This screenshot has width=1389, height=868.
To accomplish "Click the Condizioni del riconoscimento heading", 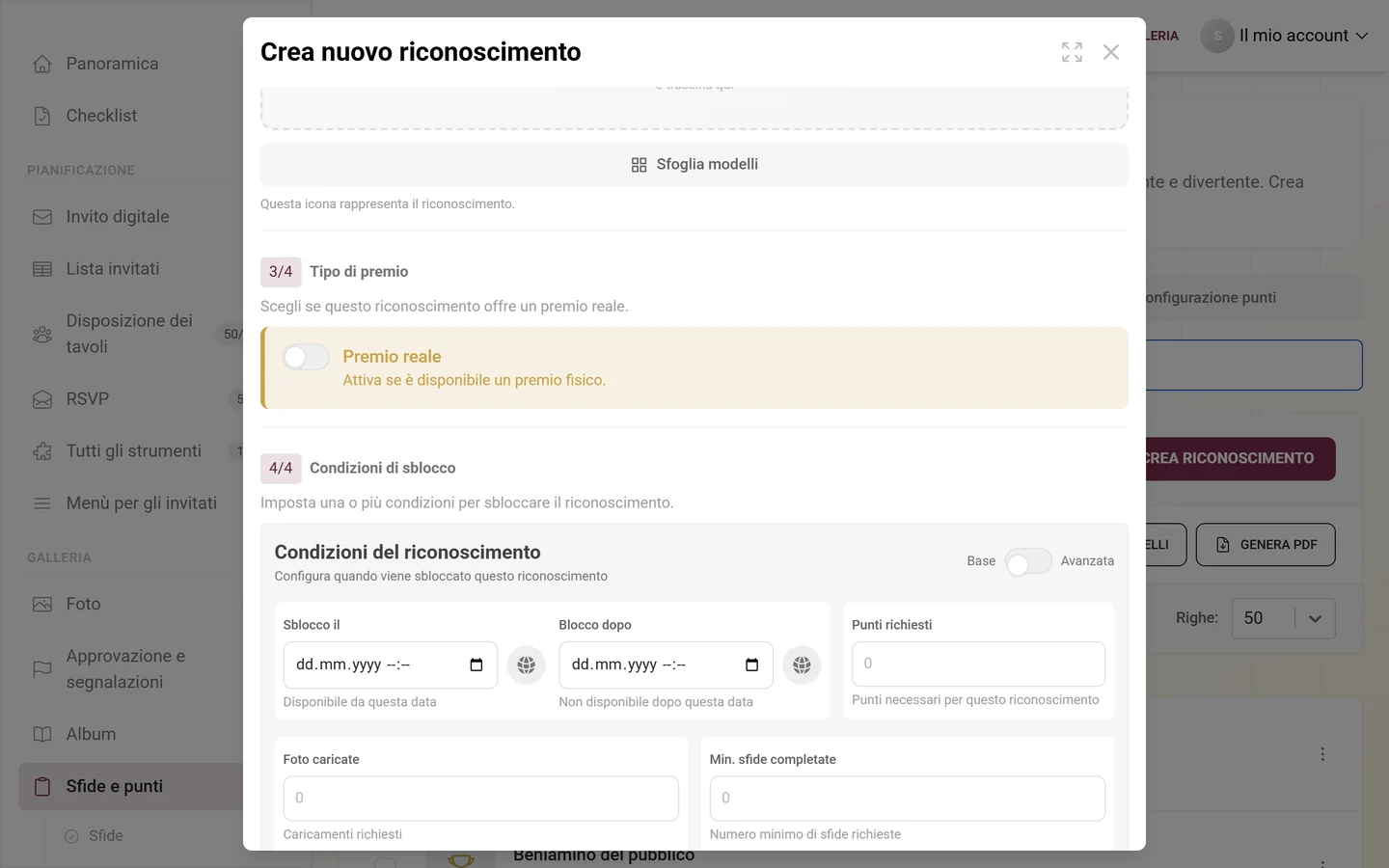I will click(x=407, y=553).
